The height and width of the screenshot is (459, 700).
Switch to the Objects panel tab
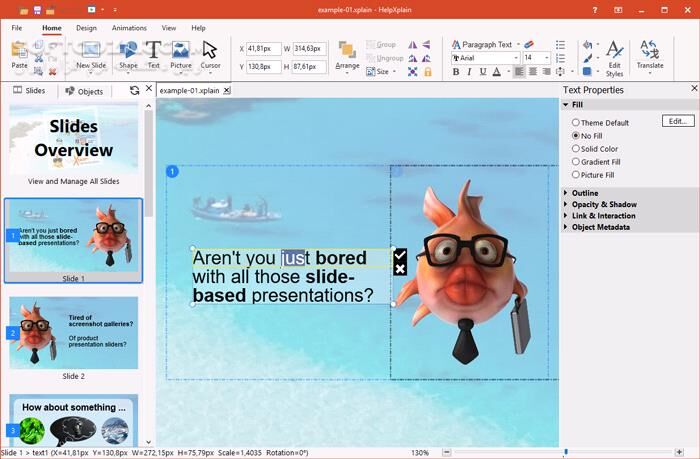(x=84, y=91)
